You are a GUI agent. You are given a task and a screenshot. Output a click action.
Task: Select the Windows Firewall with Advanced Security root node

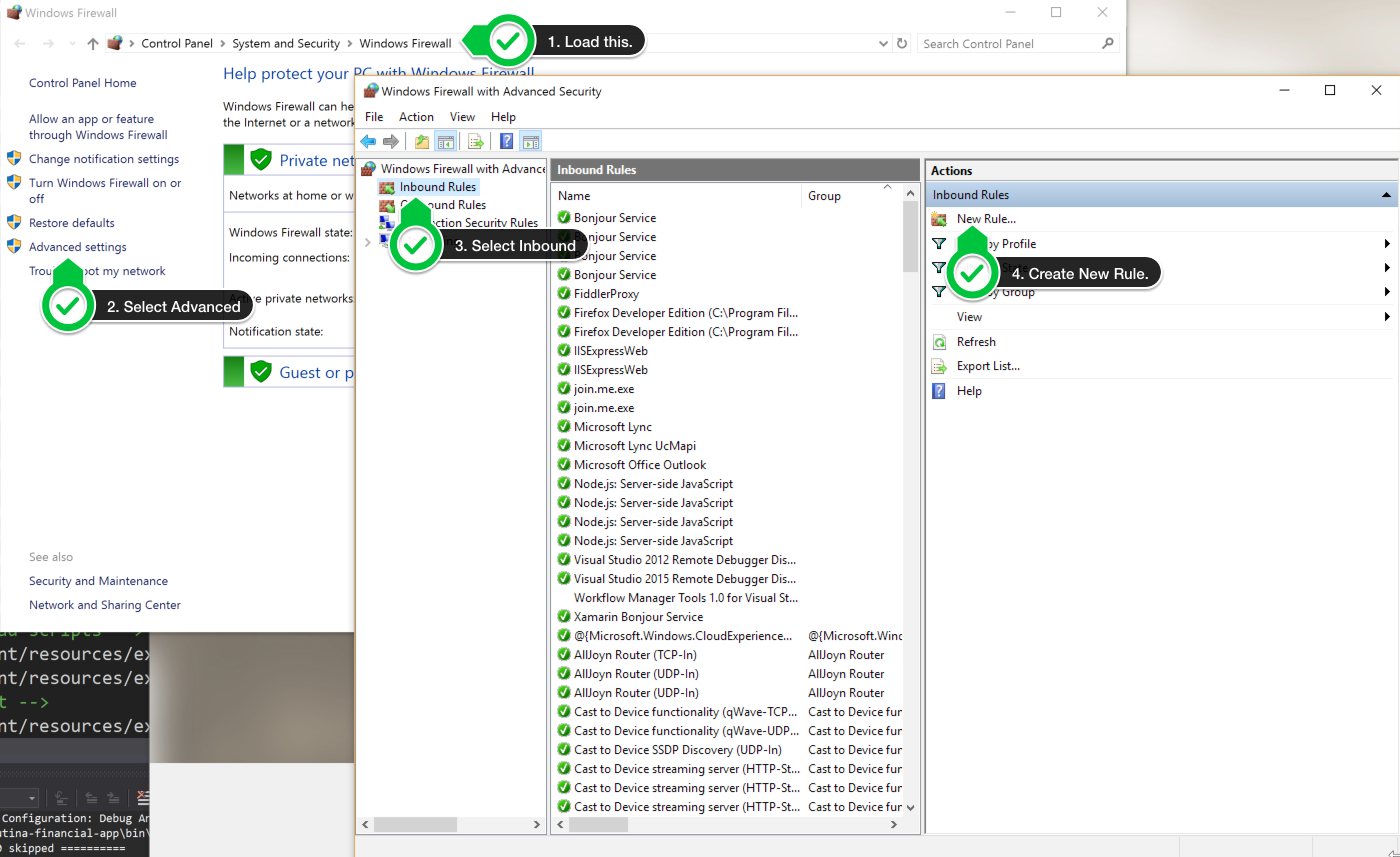(463, 169)
